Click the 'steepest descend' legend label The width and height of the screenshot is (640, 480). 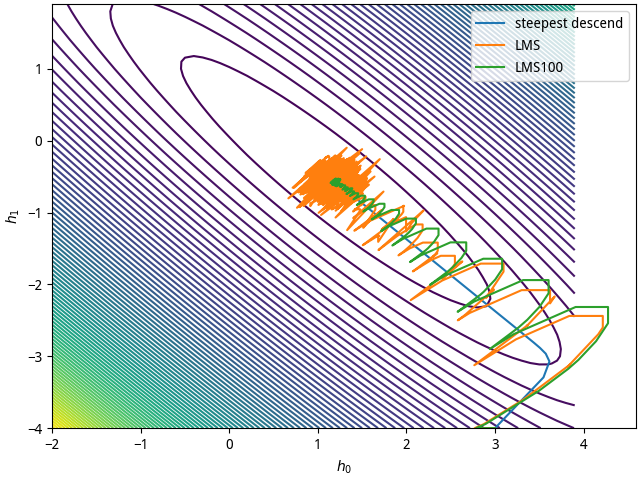pos(569,23)
